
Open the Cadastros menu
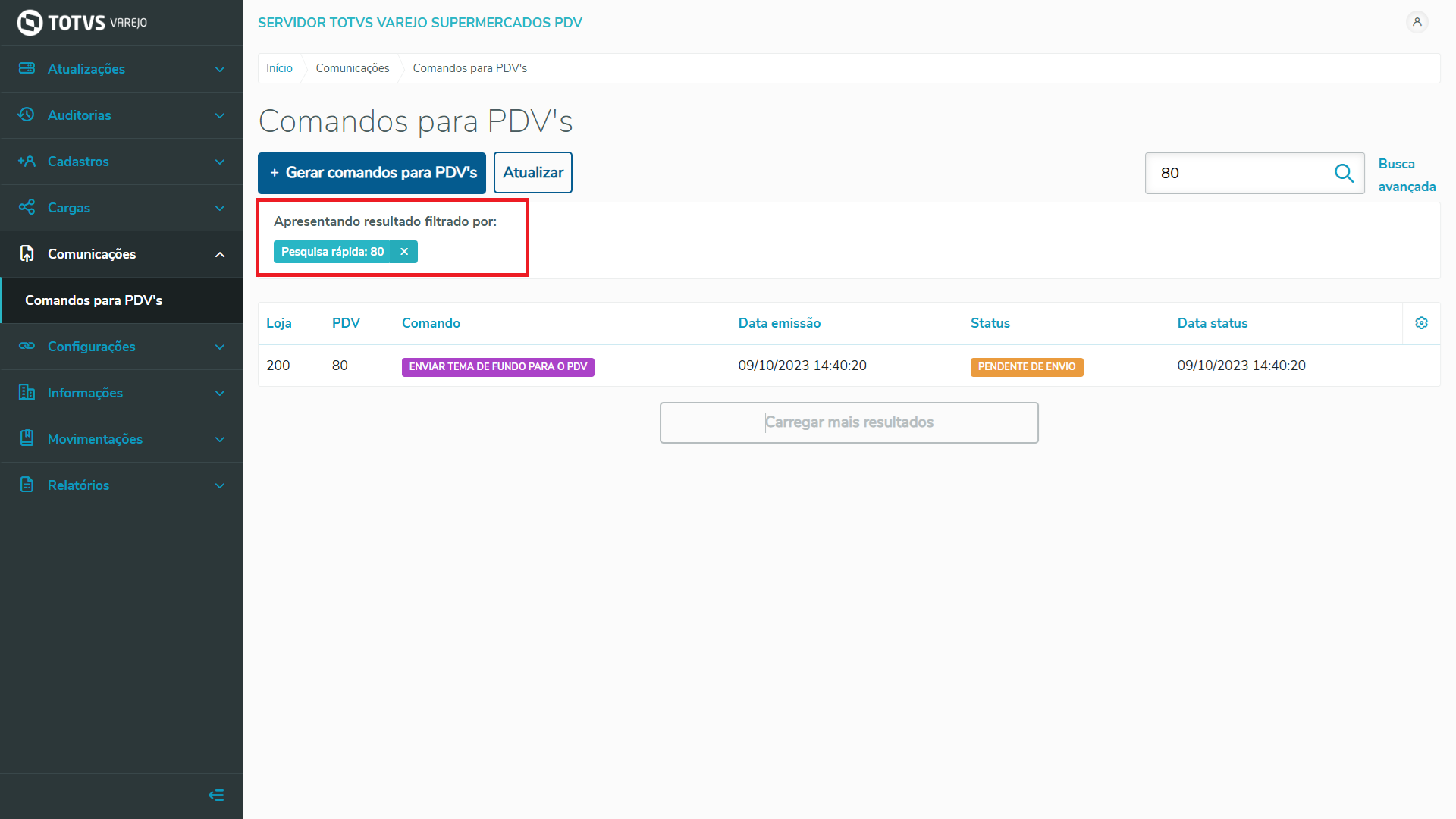(78, 162)
